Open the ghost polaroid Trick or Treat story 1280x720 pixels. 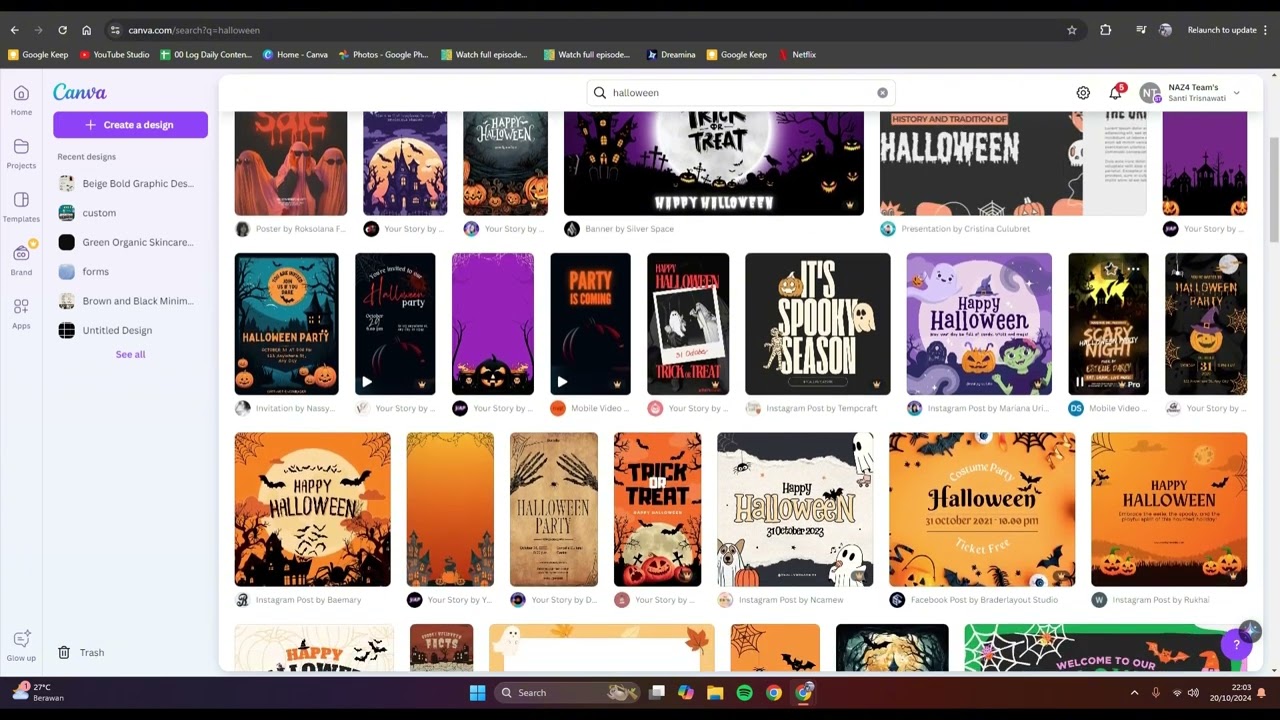688,324
